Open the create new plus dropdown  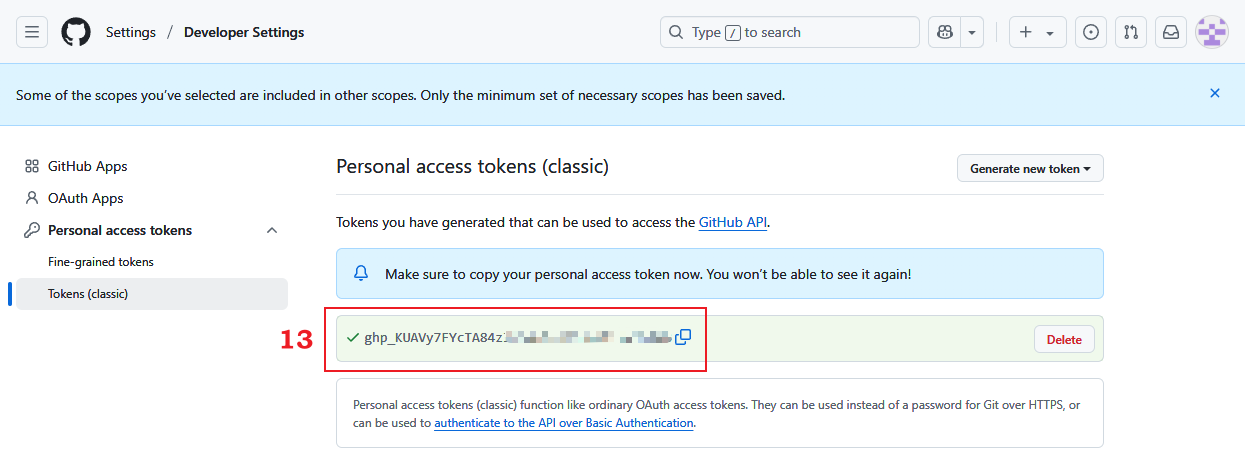pos(1037,32)
